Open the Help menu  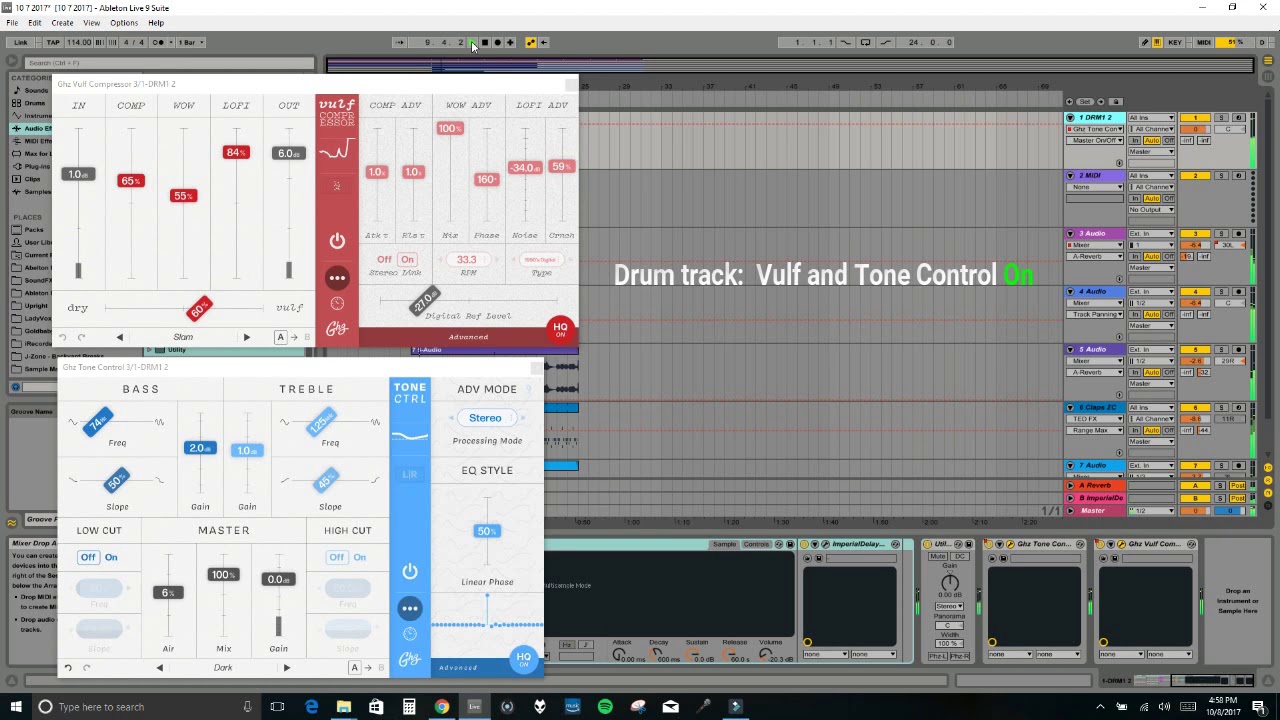click(156, 23)
